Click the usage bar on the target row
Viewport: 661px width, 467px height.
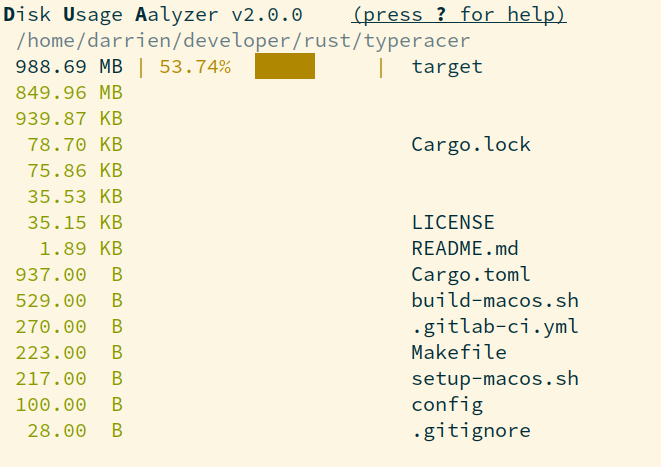click(285, 67)
